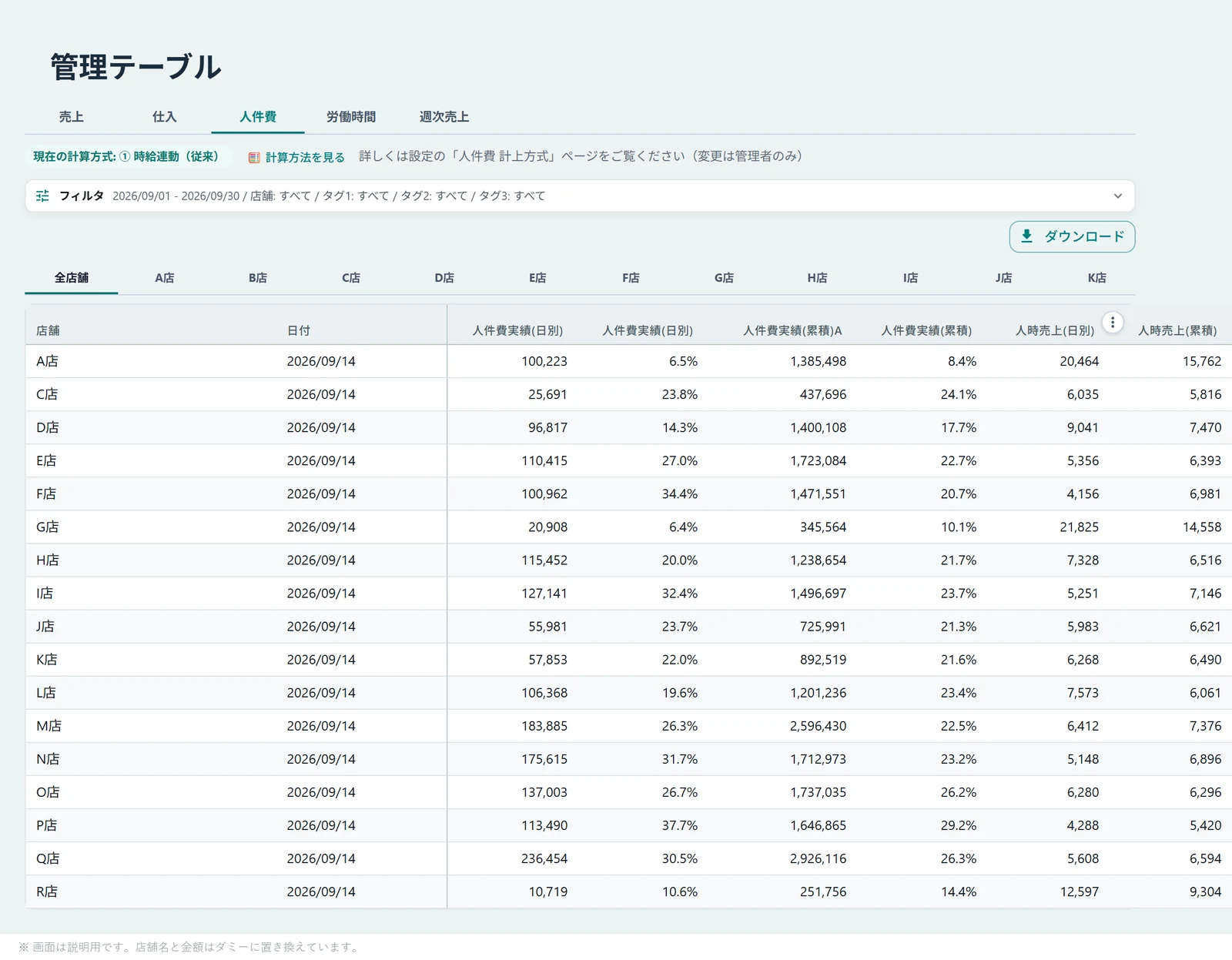Viewport: 1232px width, 960px height.
Task: Switch to the 仕入 tab
Action: coord(164,117)
